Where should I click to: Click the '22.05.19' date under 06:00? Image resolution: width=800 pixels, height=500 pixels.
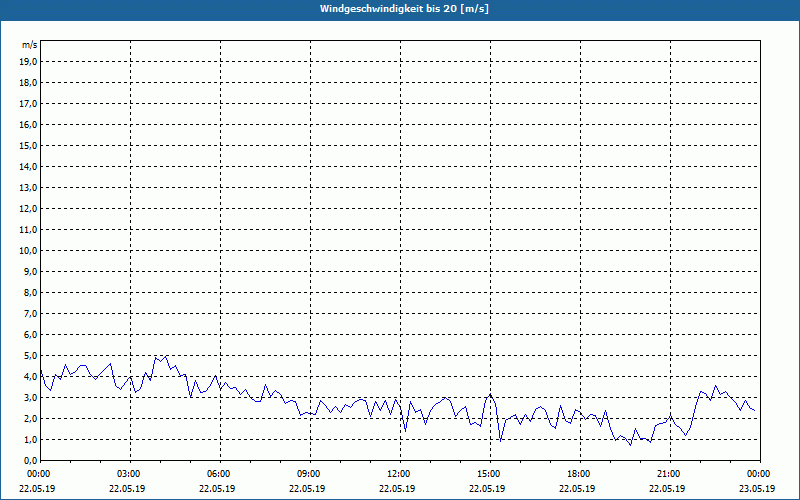tap(217, 488)
